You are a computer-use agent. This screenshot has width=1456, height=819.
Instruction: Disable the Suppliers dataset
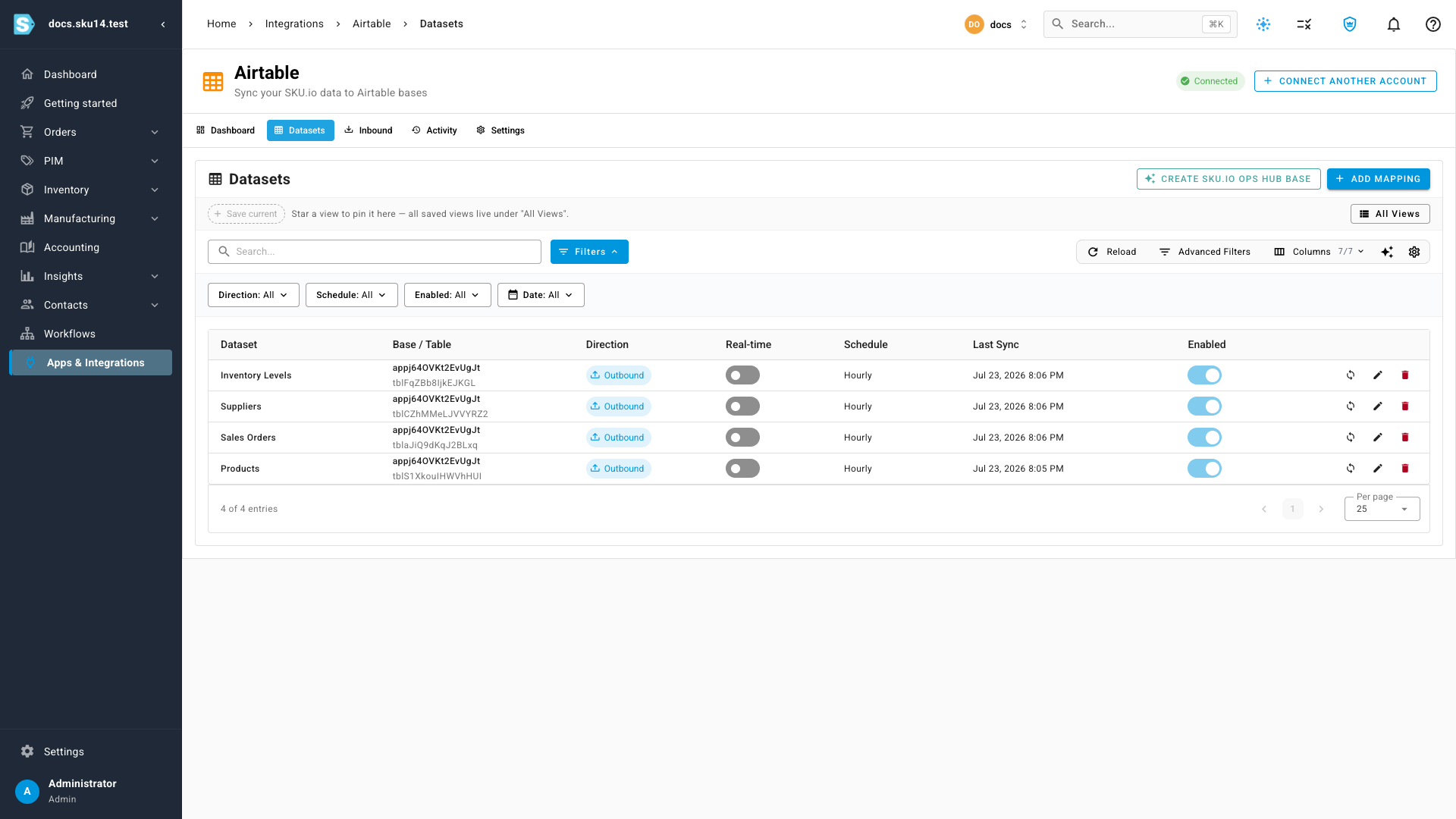tap(1204, 406)
